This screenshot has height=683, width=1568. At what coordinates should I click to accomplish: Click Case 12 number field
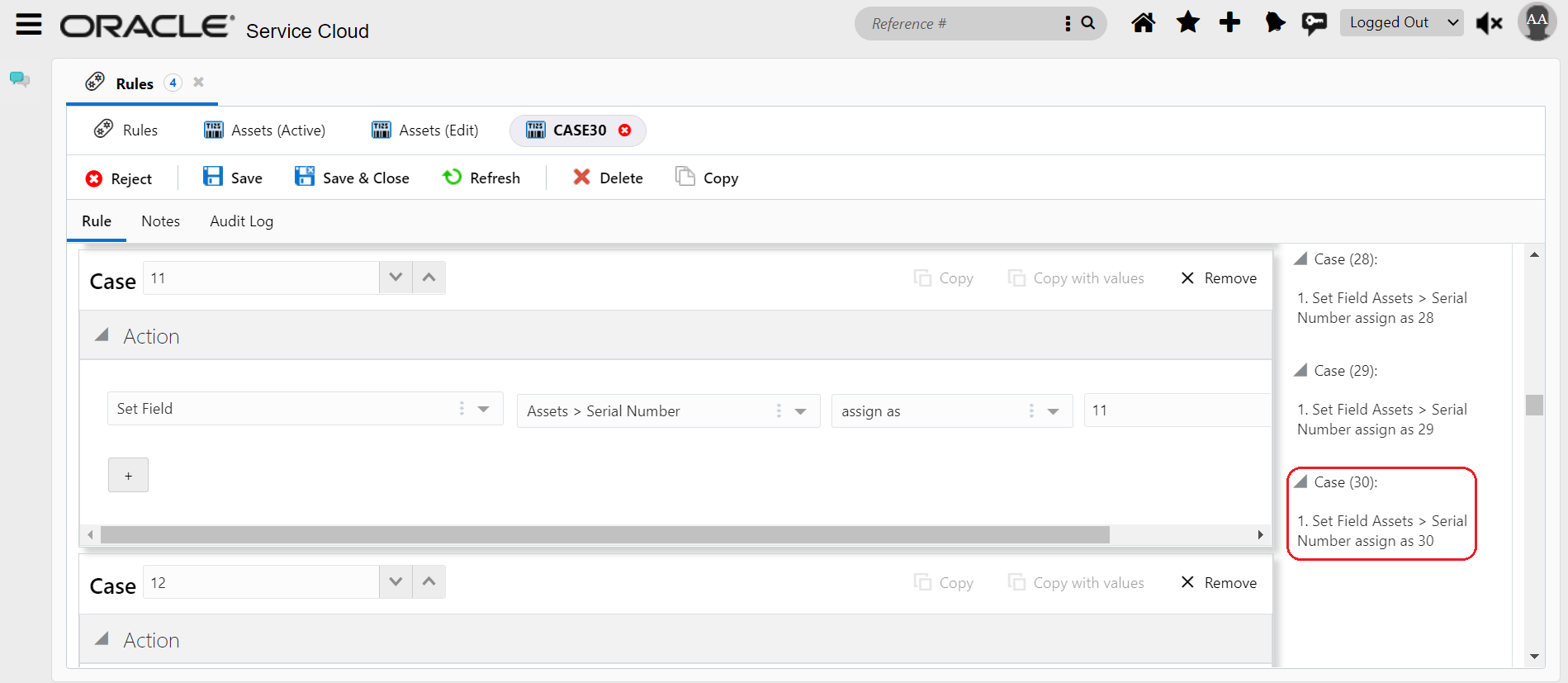(x=261, y=582)
